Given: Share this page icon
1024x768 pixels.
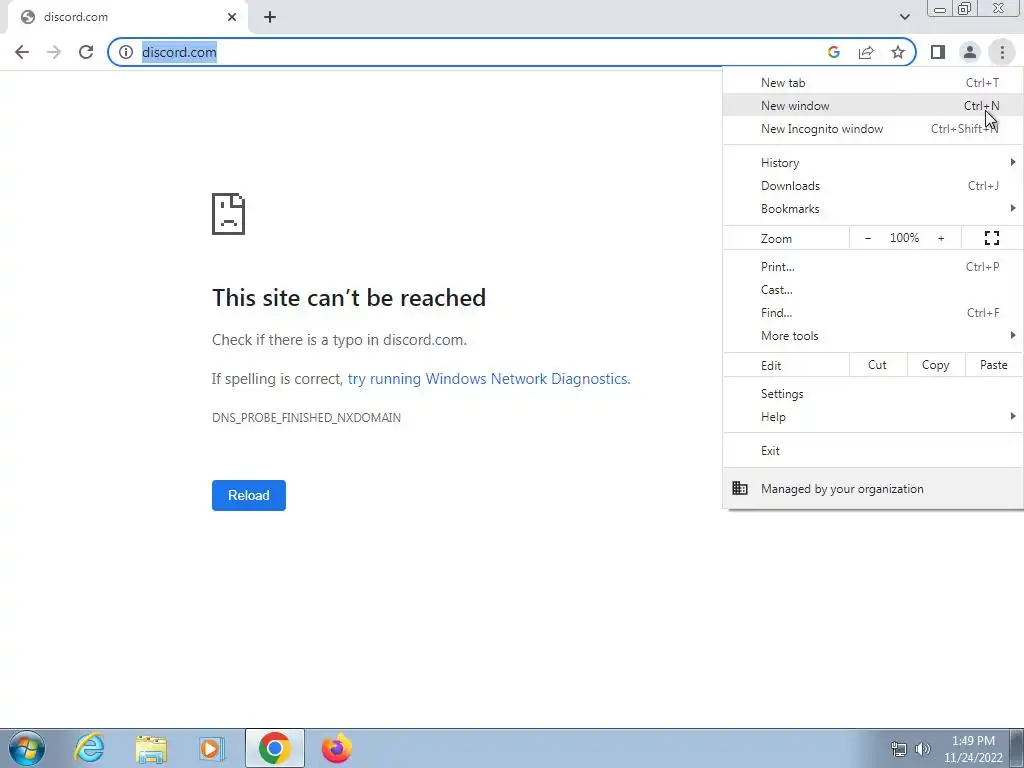Looking at the screenshot, I should click(x=866, y=52).
